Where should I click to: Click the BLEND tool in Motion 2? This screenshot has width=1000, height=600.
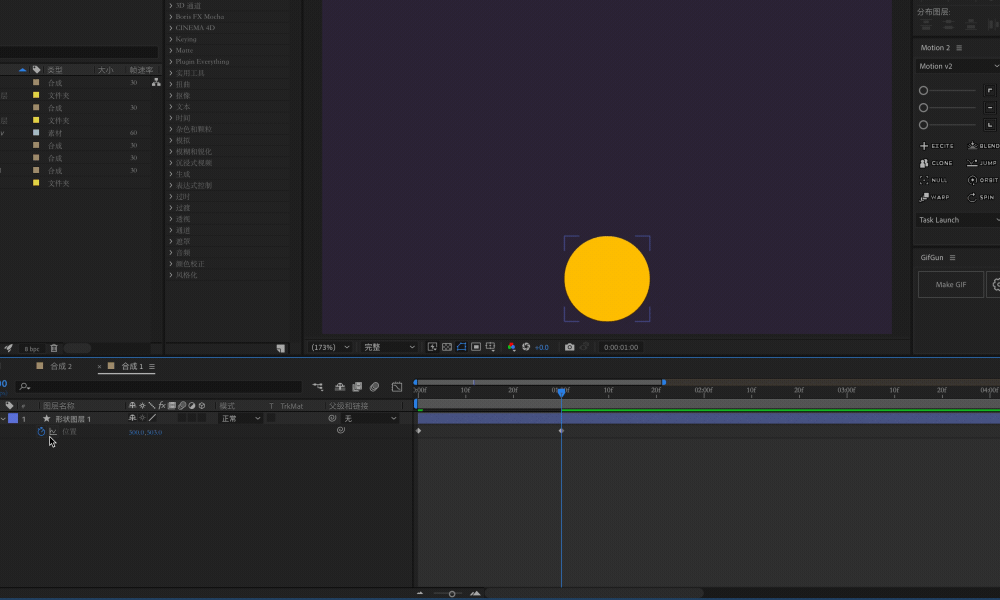tap(983, 146)
